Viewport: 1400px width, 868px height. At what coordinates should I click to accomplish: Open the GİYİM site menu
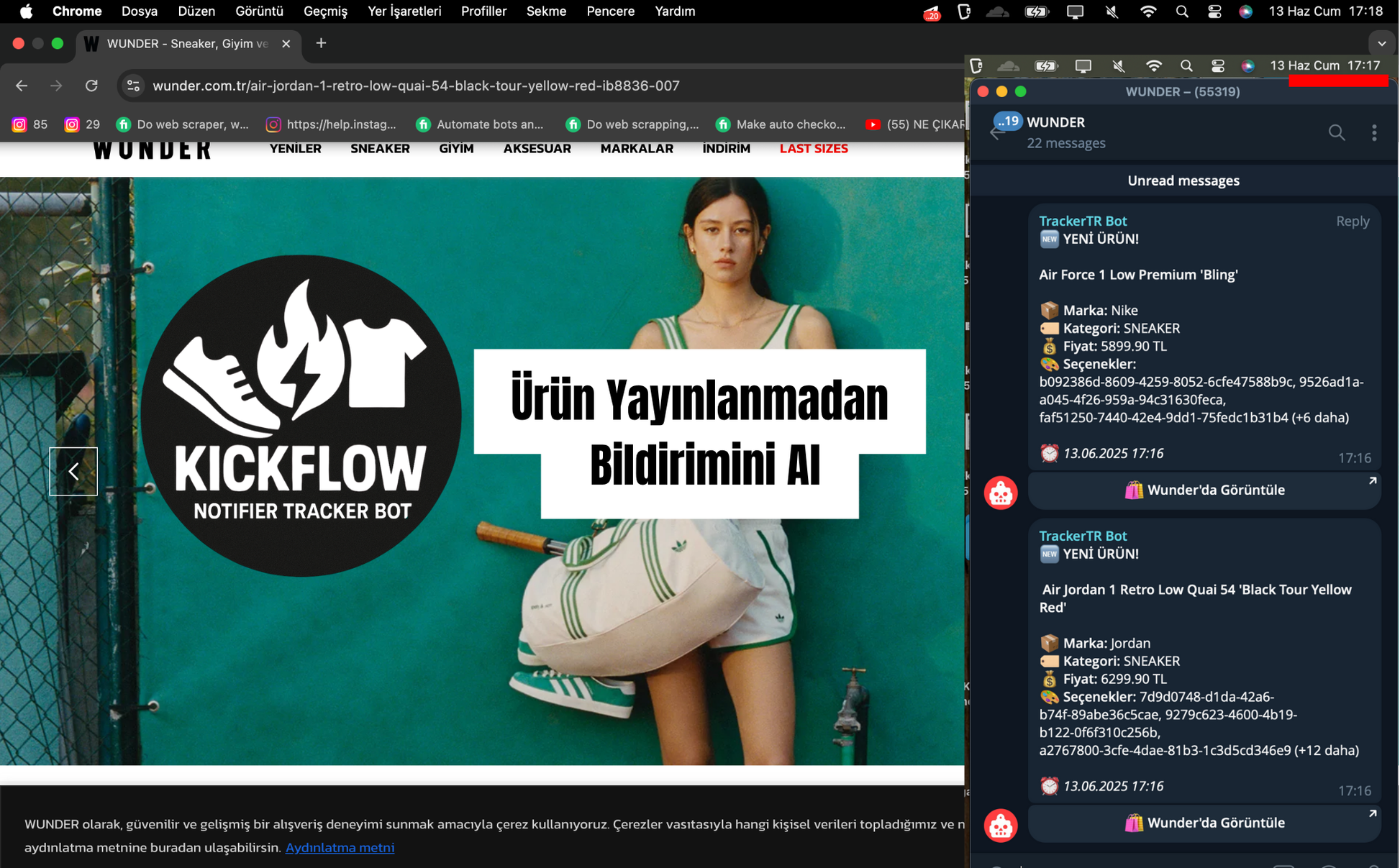(456, 149)
